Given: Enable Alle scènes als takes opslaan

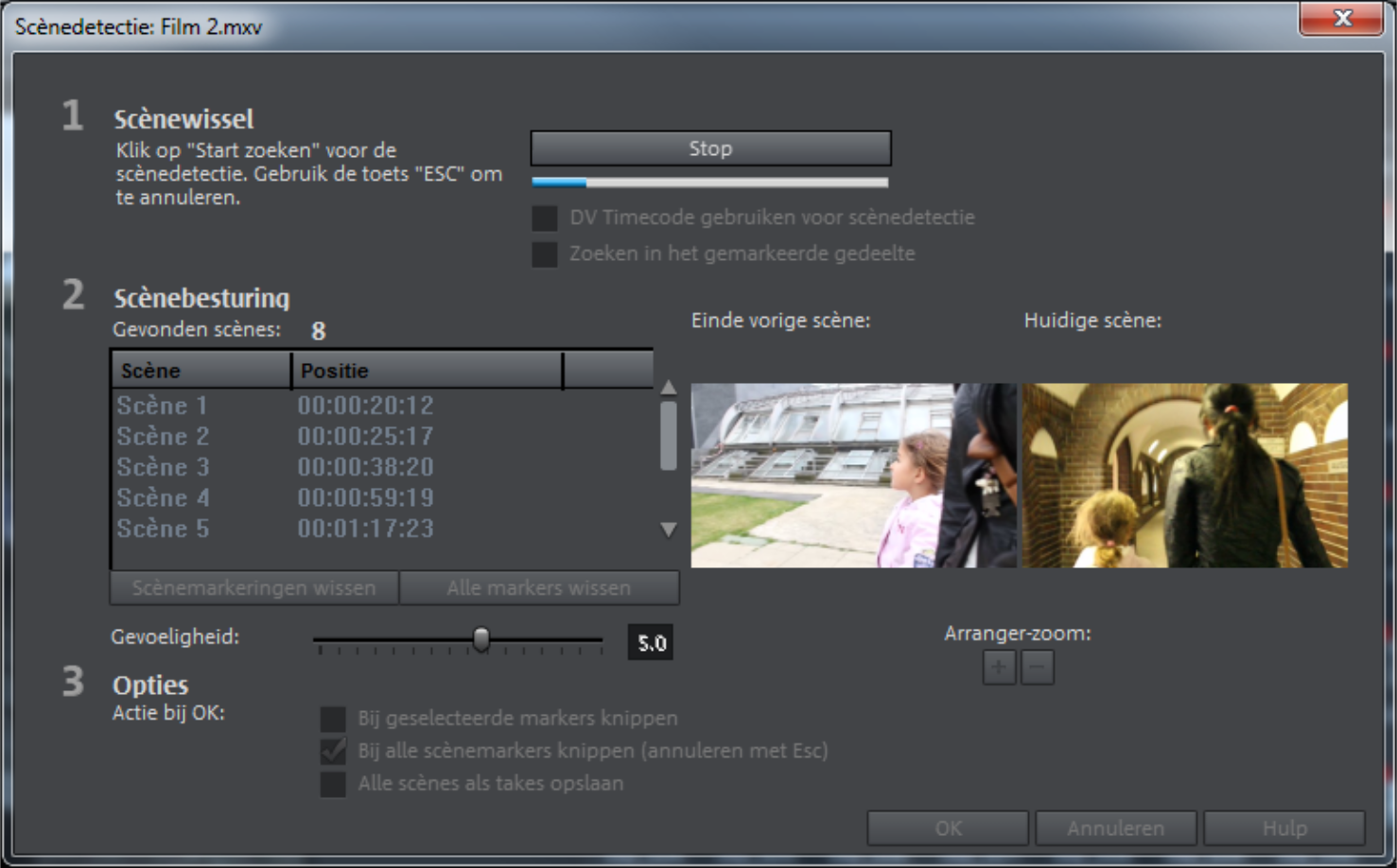Looking at the screenshot, I should pos(333,784).
